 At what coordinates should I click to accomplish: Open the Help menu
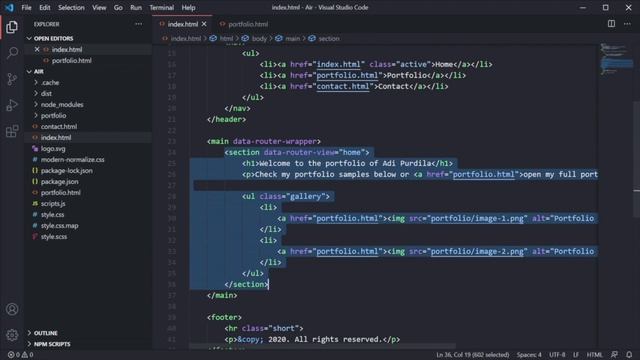pos(188,7)
